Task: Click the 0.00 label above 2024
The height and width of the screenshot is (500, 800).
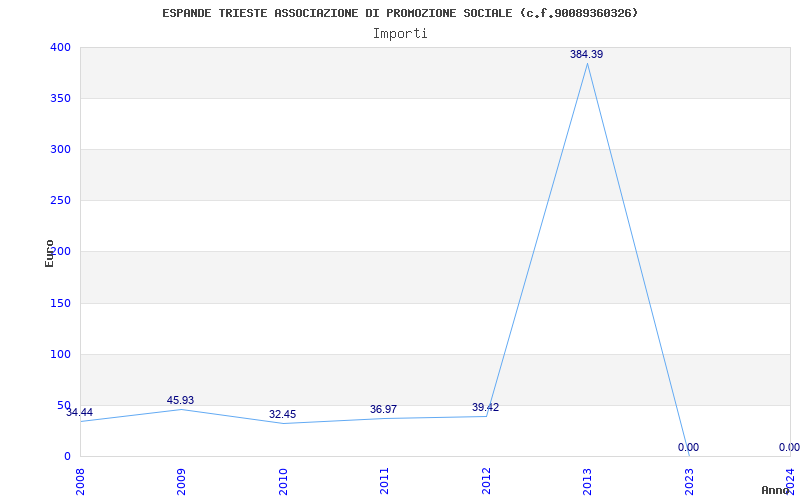Action: [x=789, y=447]
